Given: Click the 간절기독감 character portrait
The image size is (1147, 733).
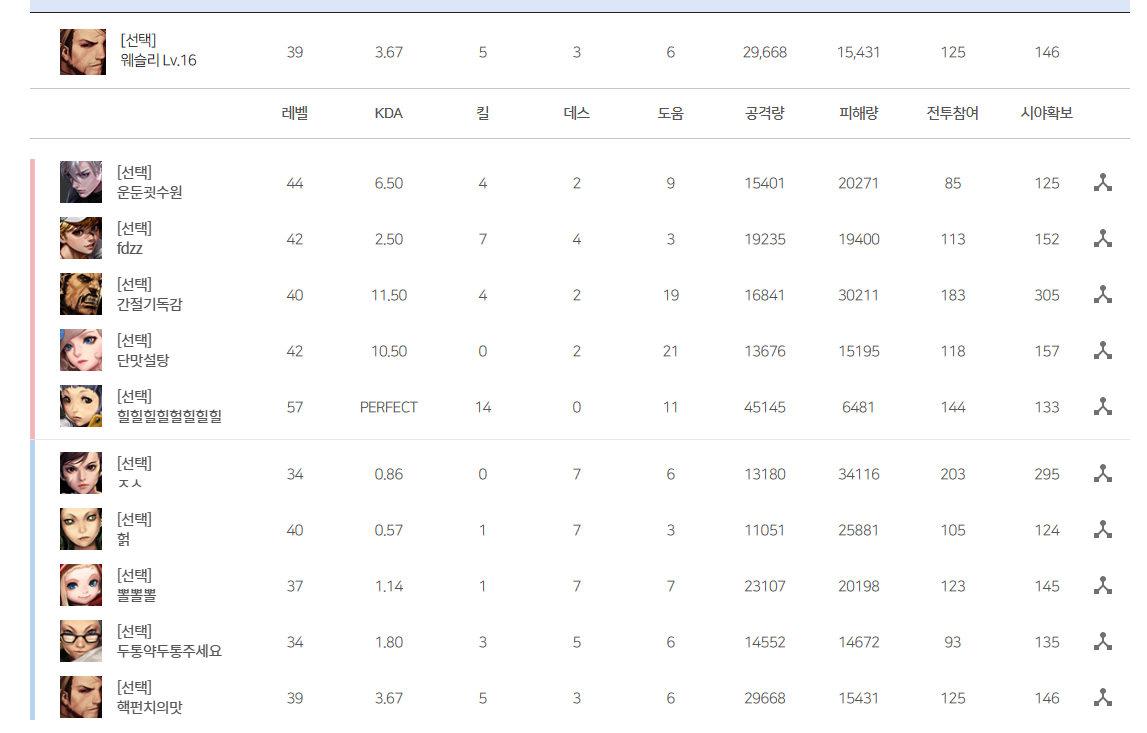Looking at the screenshot, I should tap(80, 294).
